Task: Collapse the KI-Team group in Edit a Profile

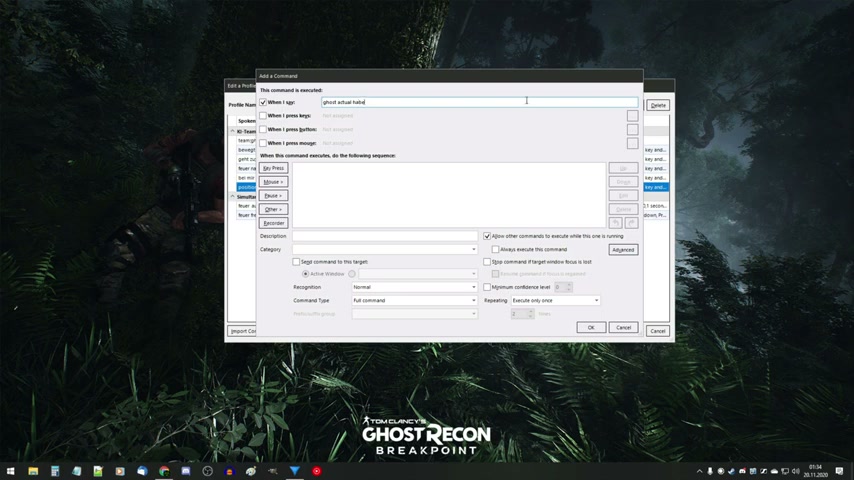Action: 233,131
